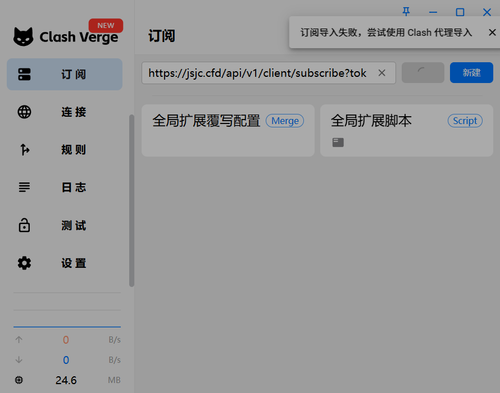Open the 连接 (Connections) sidebar page
Viewport: 500px width, 393px height.
coord(65,112)
